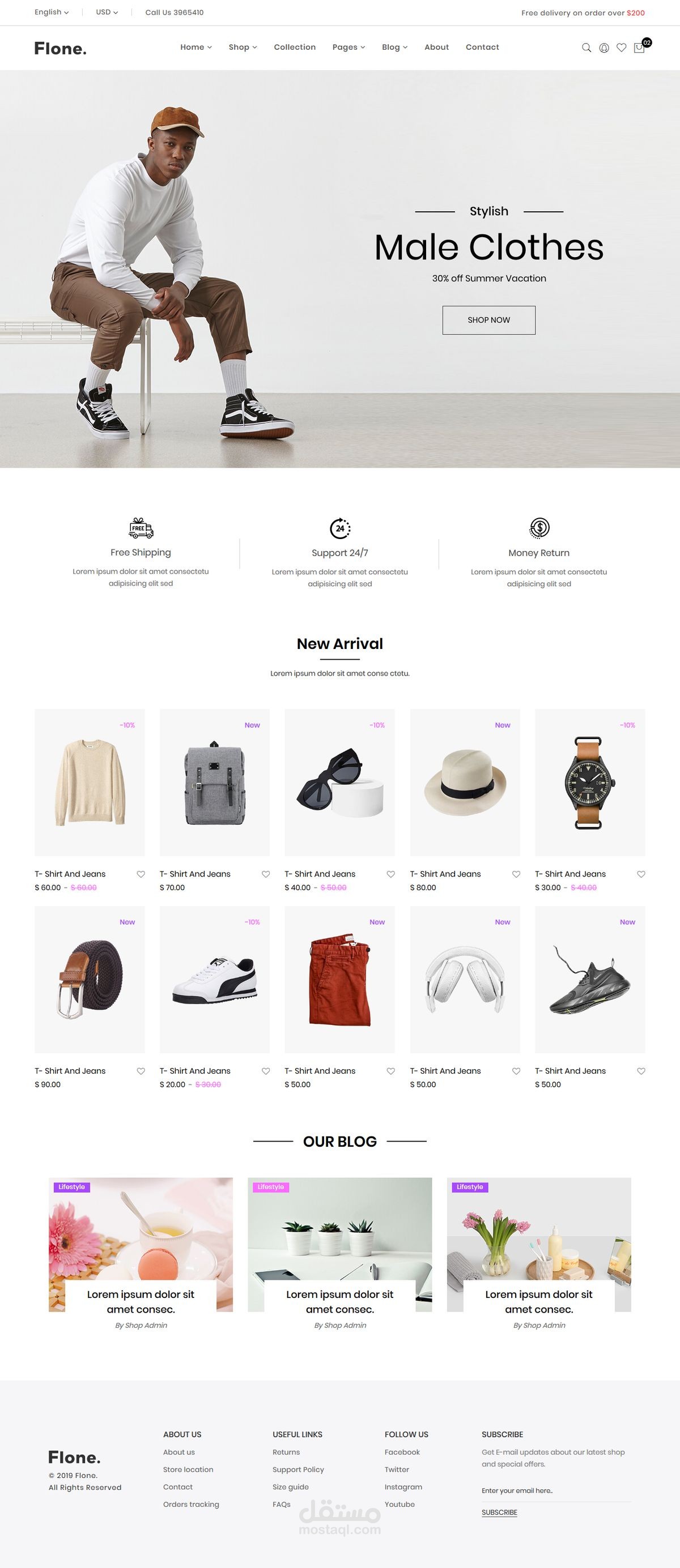
Task: Expand the Shop menu dropdown
Action: (243, 47)
